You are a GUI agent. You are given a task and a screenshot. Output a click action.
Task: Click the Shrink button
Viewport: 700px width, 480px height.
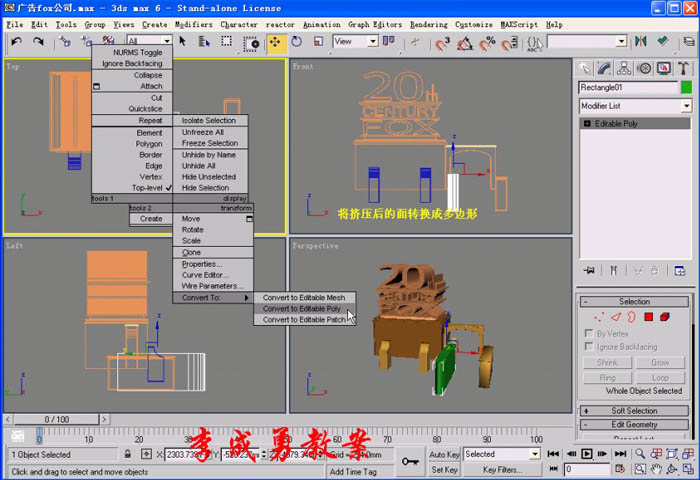click(x=608, y=362)
